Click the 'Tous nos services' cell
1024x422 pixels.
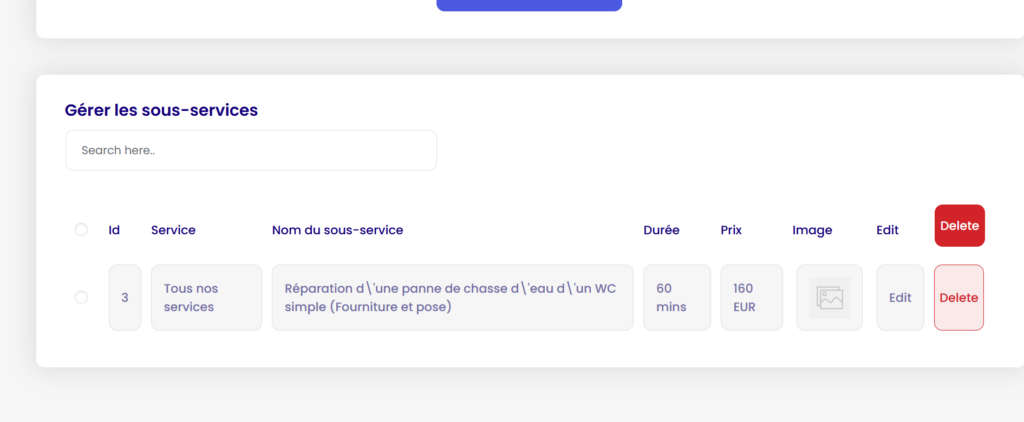[x=206, y=298]
